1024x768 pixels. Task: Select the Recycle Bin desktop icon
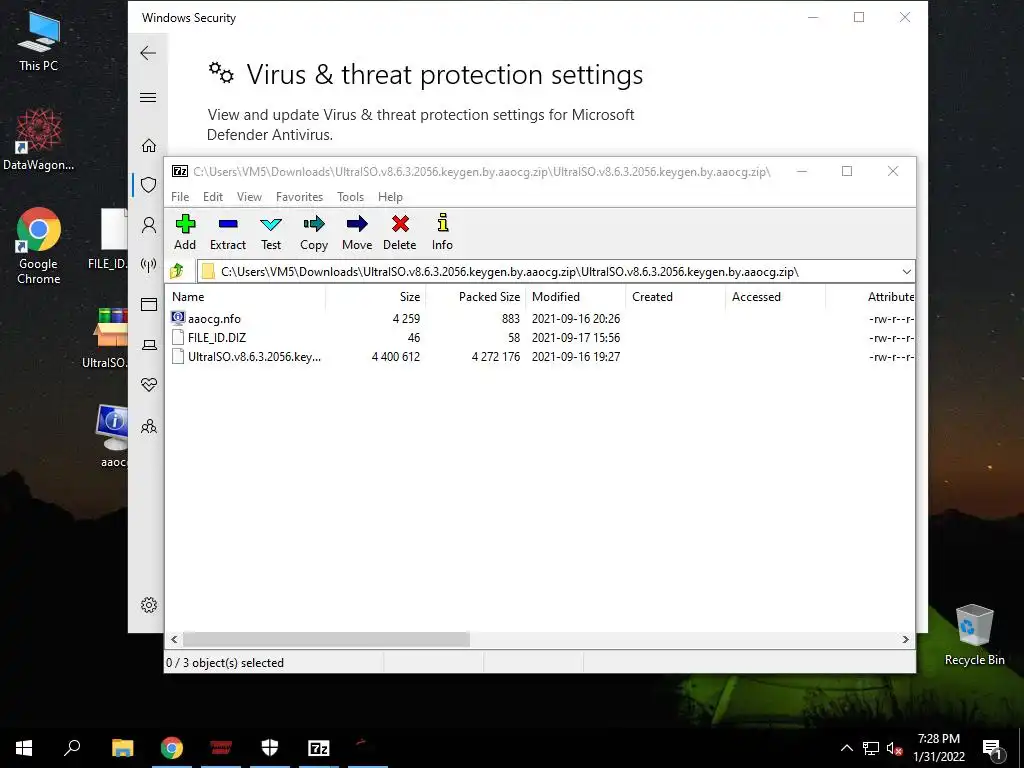pos(974,635)
